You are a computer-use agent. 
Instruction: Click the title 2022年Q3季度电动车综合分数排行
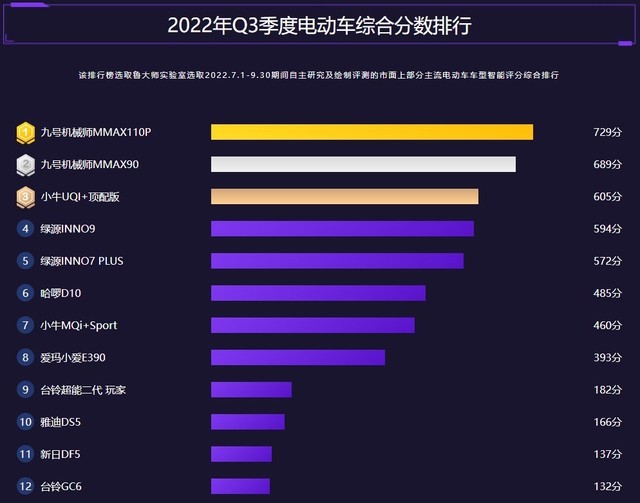click(x=320, y=25)
